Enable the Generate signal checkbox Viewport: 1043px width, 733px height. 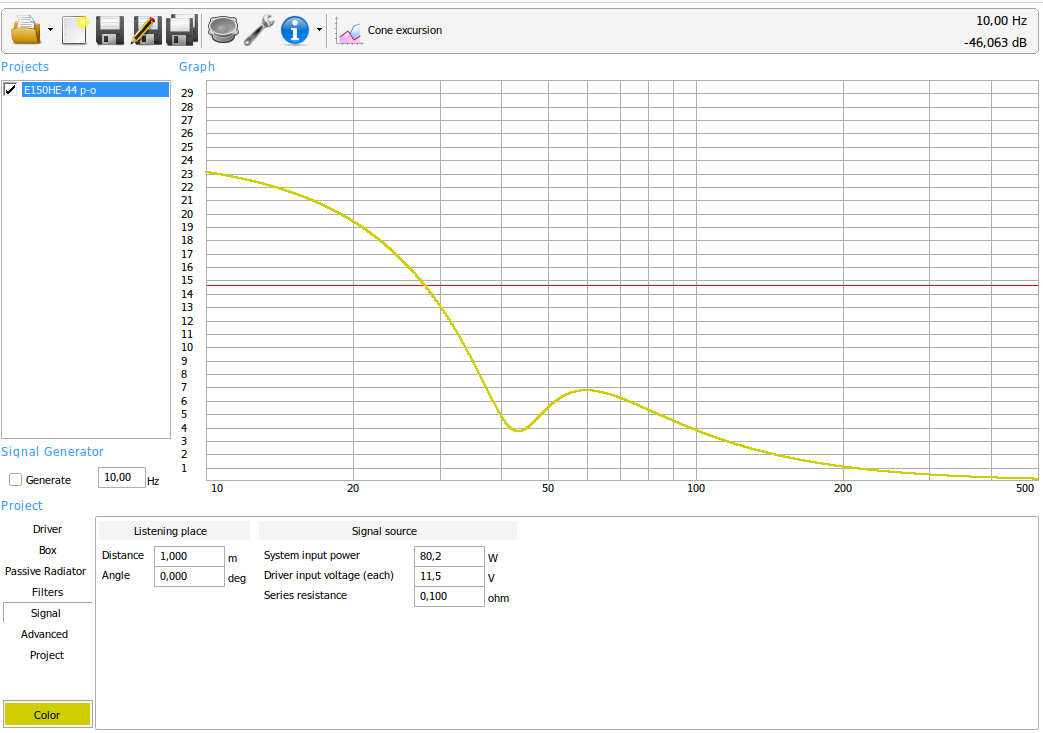[x=16, y=480]
